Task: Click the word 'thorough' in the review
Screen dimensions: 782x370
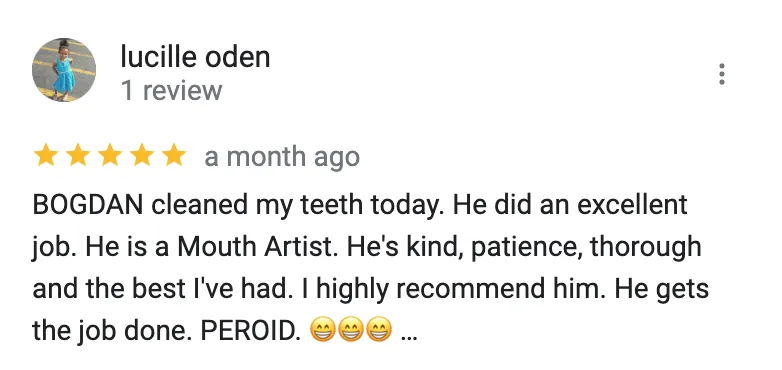Action: pyautogui.click(x=645, y=248)
